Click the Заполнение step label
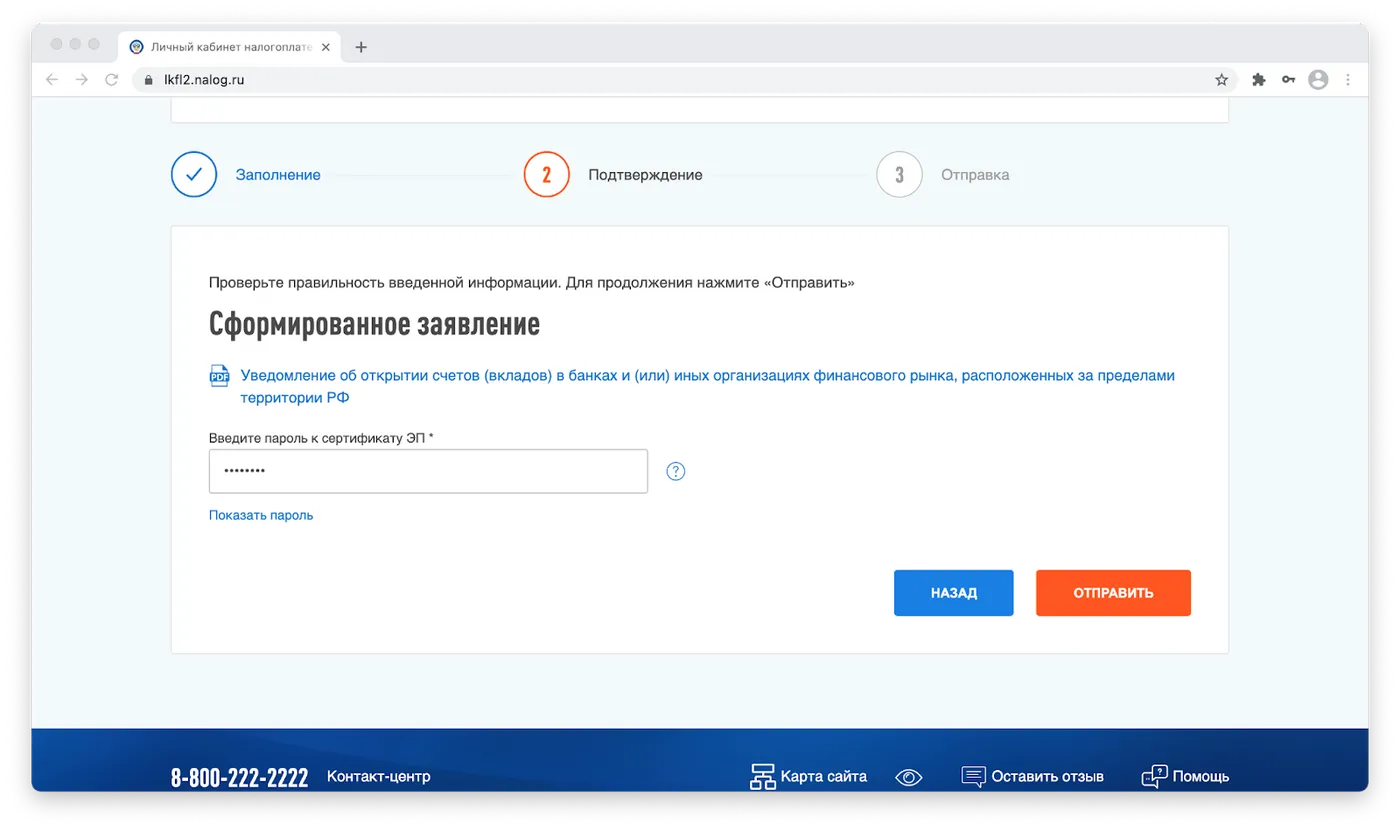 click(x=278, y=175)
